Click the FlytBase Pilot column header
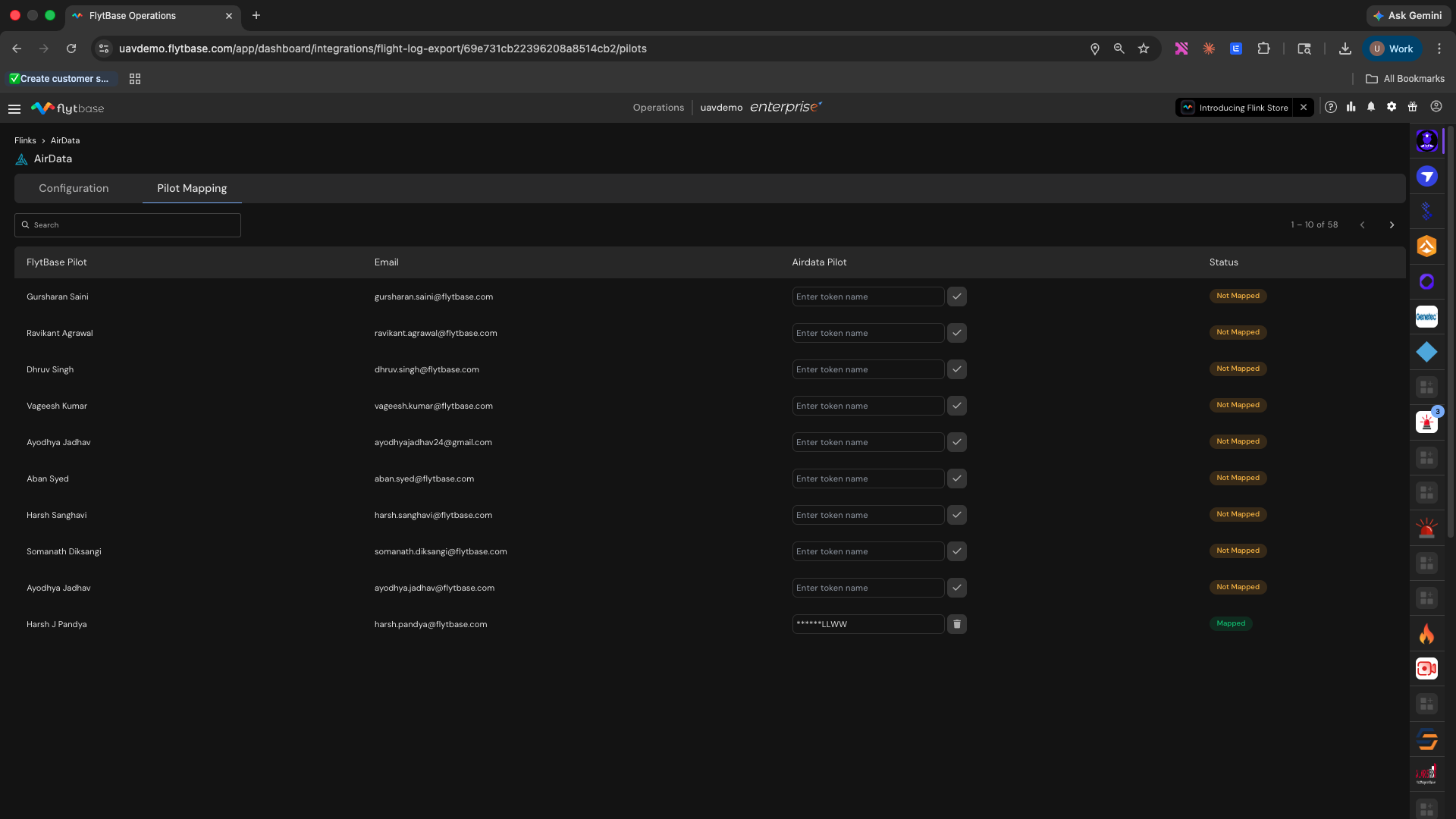 tap(57, 262)
